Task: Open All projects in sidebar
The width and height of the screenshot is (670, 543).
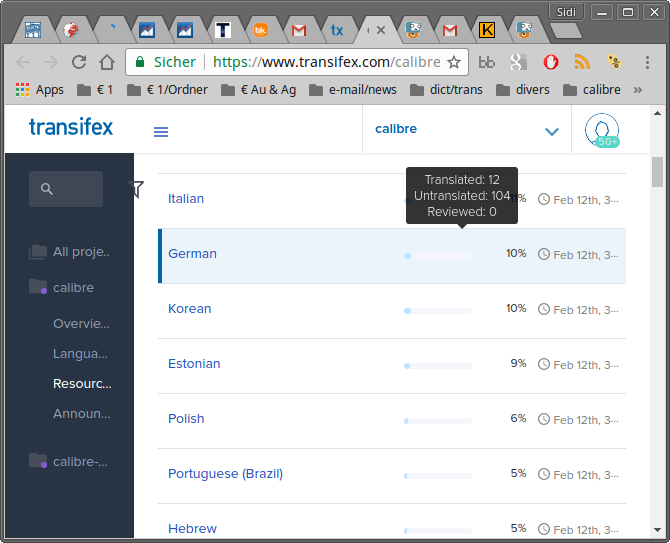Action: coord(70,252)
